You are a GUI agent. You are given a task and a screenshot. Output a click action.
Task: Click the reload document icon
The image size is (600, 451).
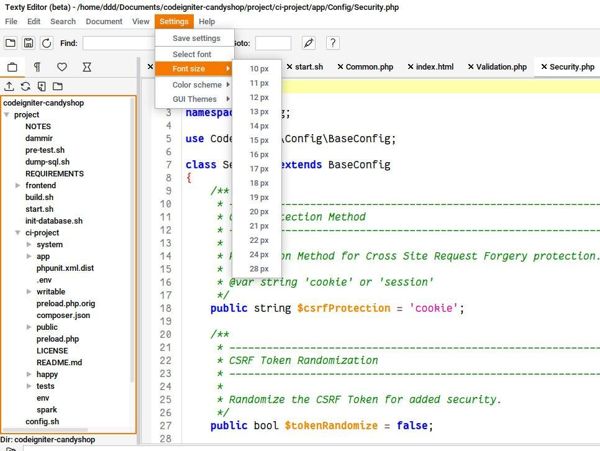coord(45,43)
